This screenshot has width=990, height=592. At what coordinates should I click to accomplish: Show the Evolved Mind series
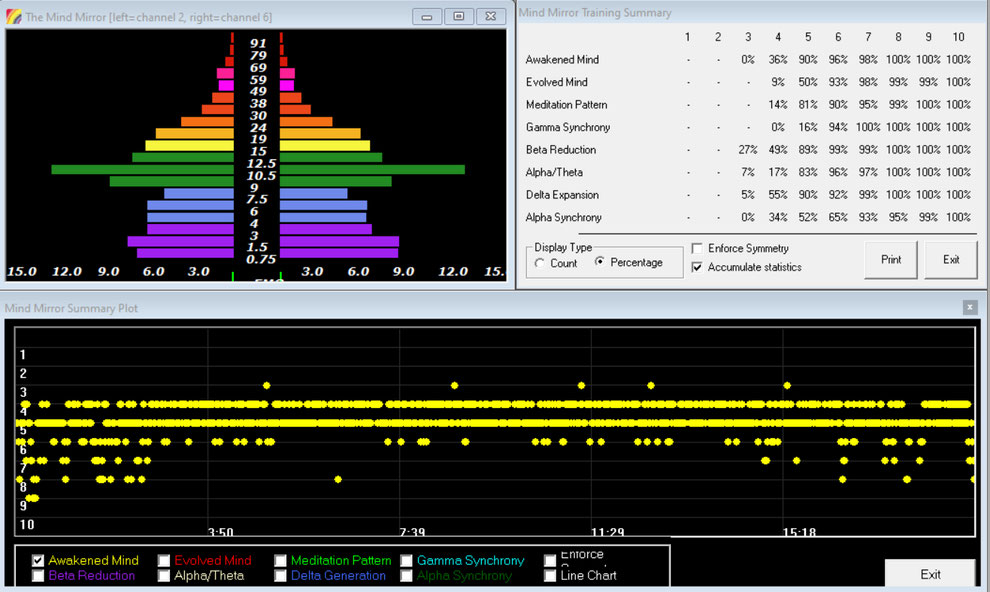[164, 561]
